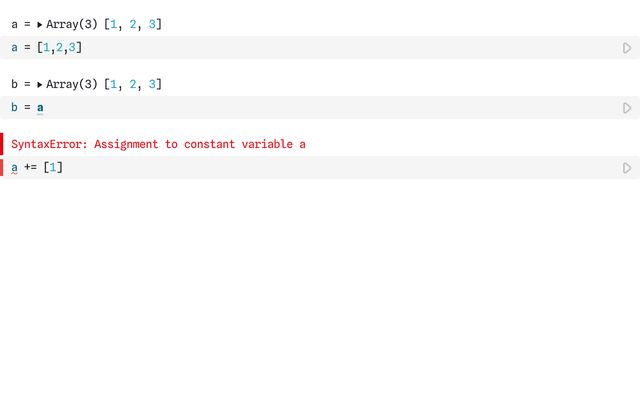Expand the Array(3) output for a
Image resolution: width=640 pixels, height=400 pixels.
click(40, 24)
